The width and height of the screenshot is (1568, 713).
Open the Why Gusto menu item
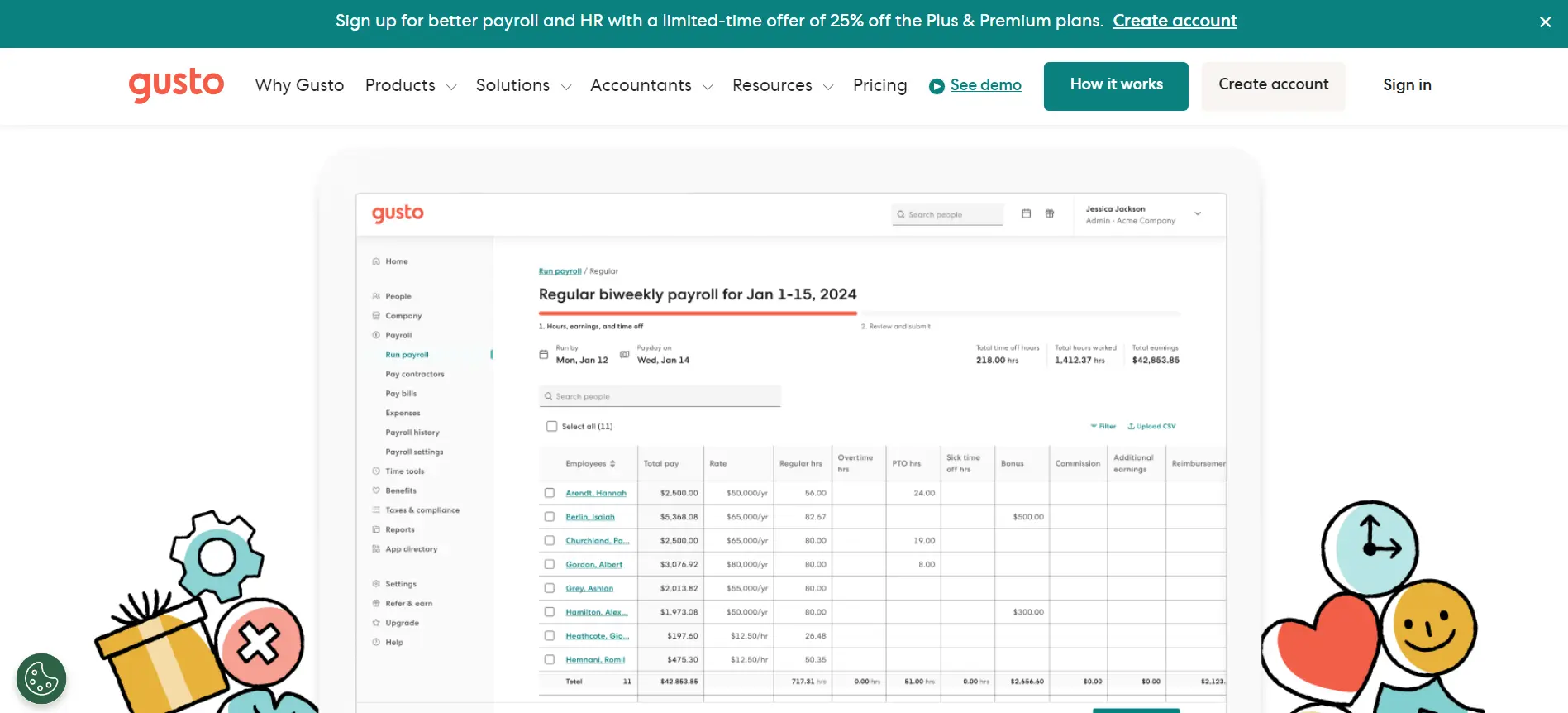click(x=299, y=85)
